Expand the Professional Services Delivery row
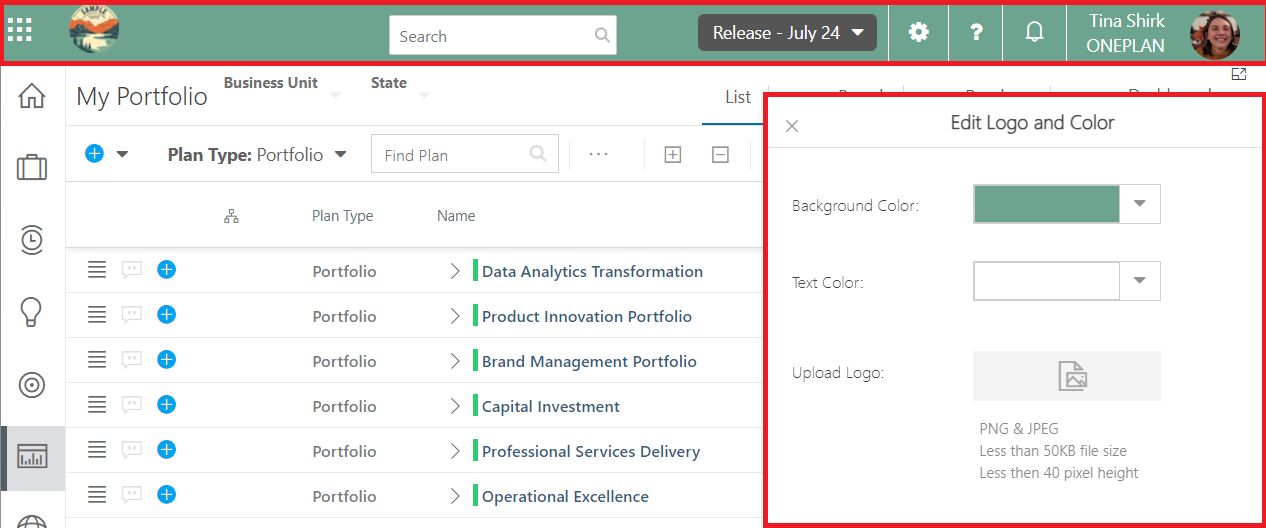This screenshot has height=528, width=1266. (455, 451)
